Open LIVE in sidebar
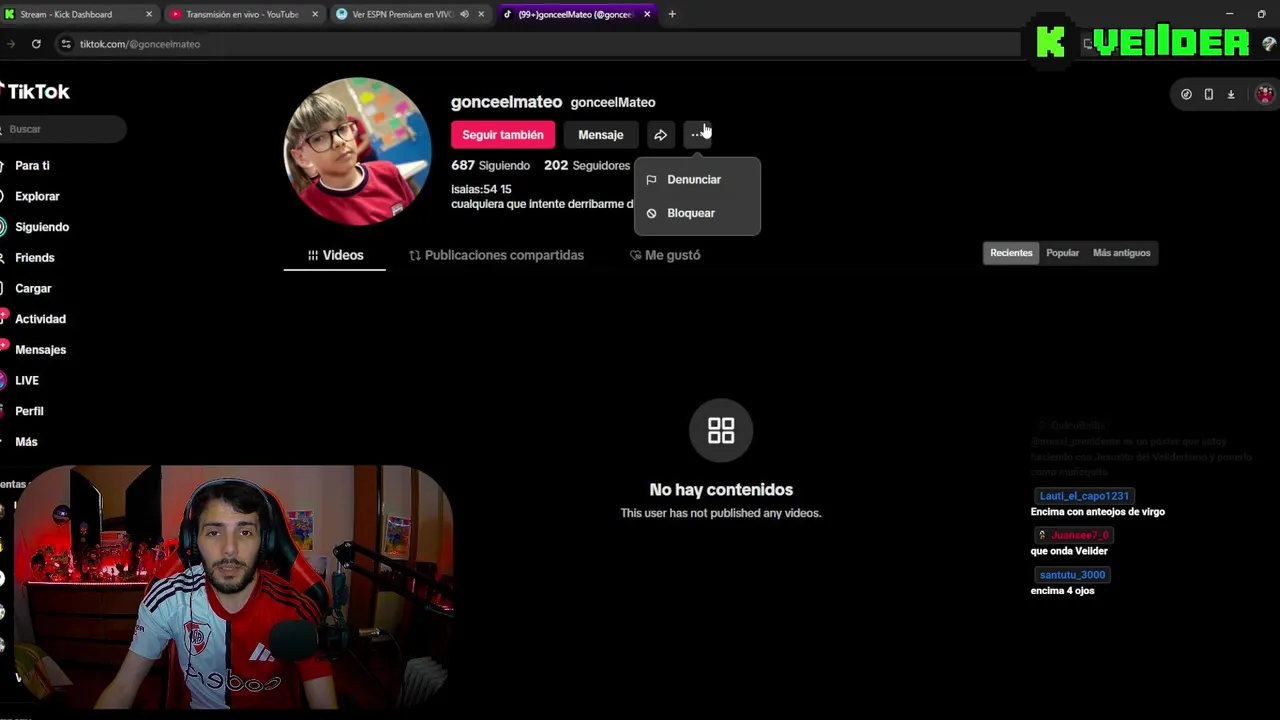 tap(26, 381)
